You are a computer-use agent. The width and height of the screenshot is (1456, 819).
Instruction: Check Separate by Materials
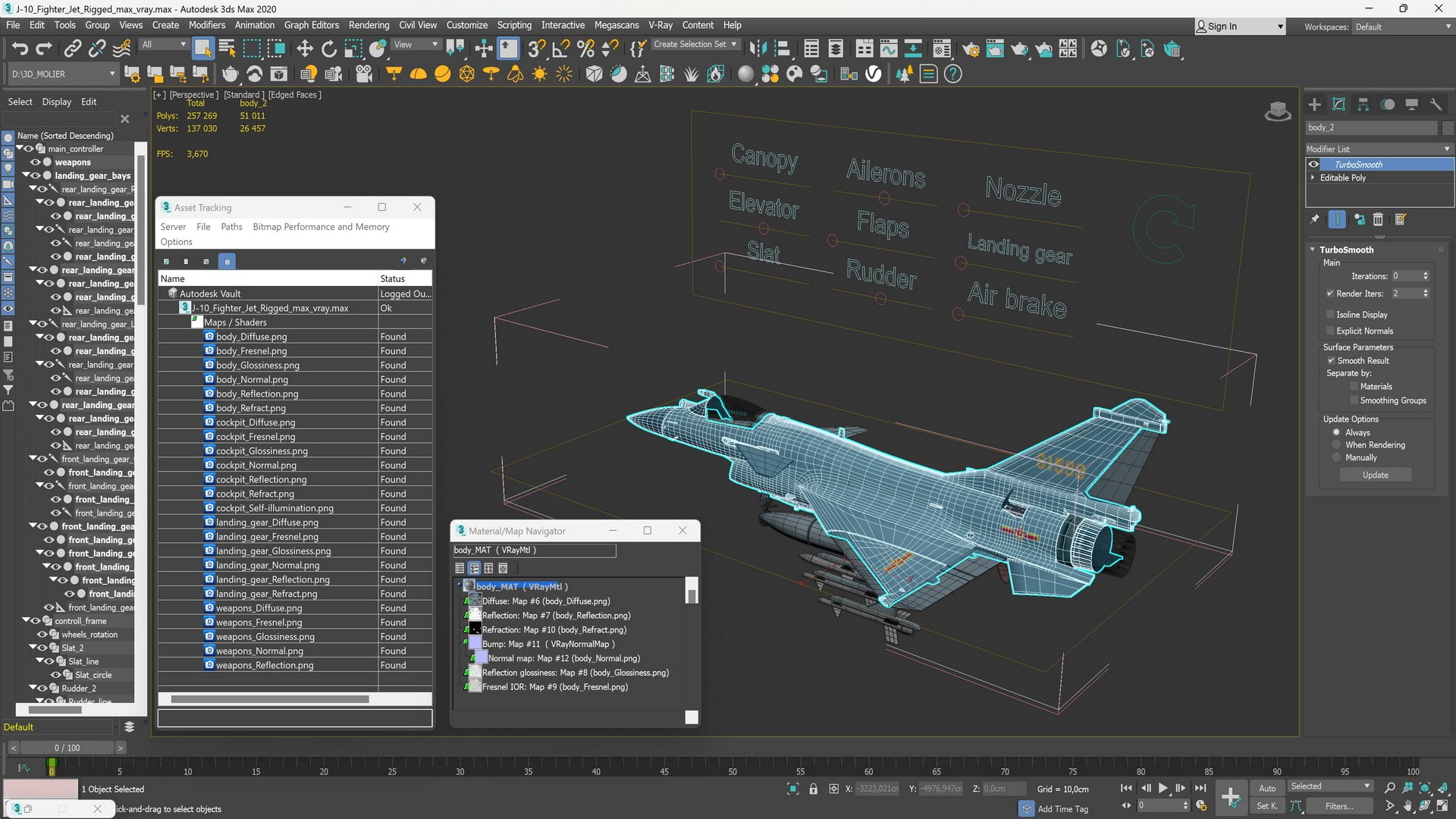coord(1354,387)
